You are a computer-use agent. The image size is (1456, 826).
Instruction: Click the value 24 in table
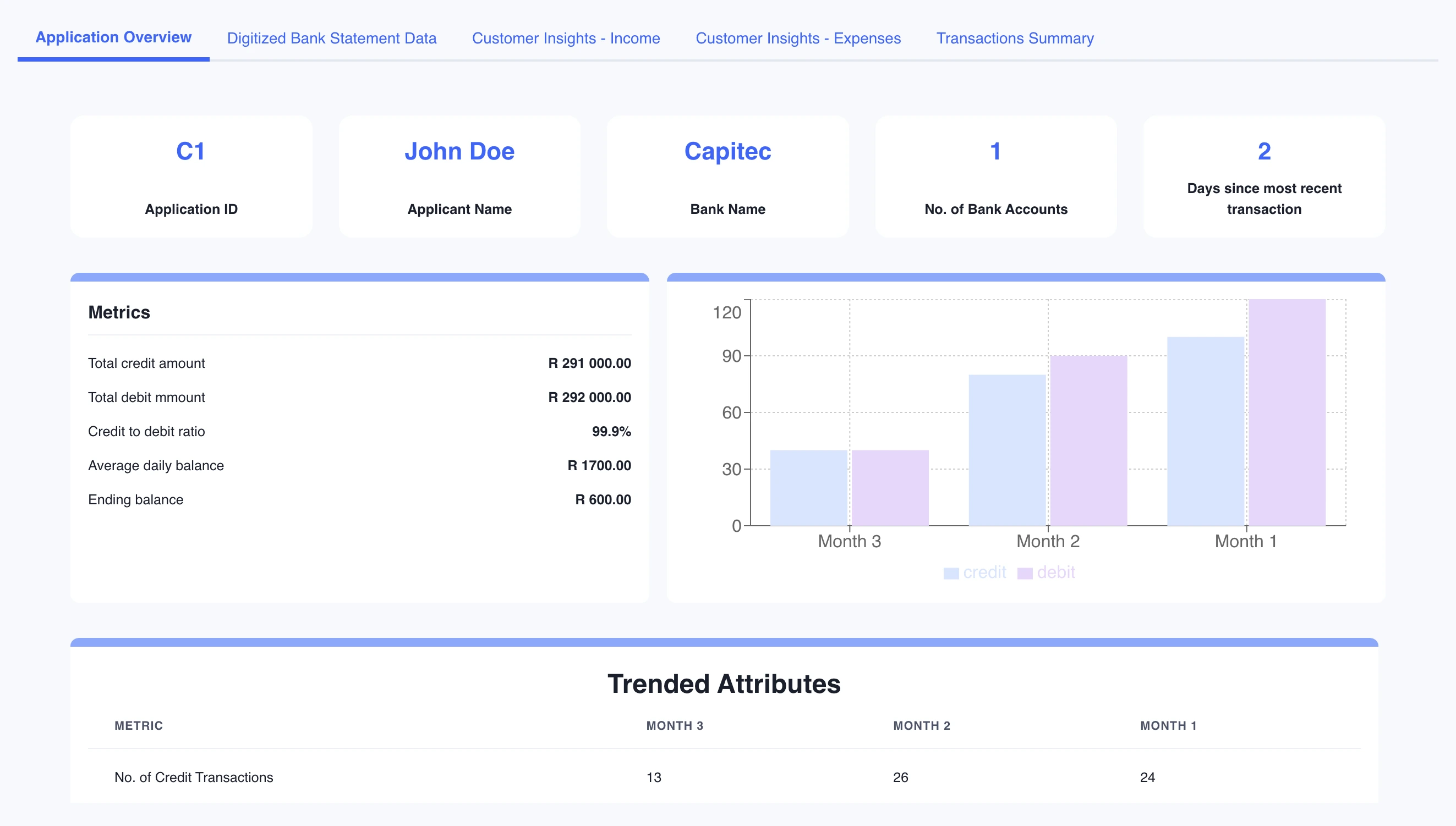[x=1147, y=777]
